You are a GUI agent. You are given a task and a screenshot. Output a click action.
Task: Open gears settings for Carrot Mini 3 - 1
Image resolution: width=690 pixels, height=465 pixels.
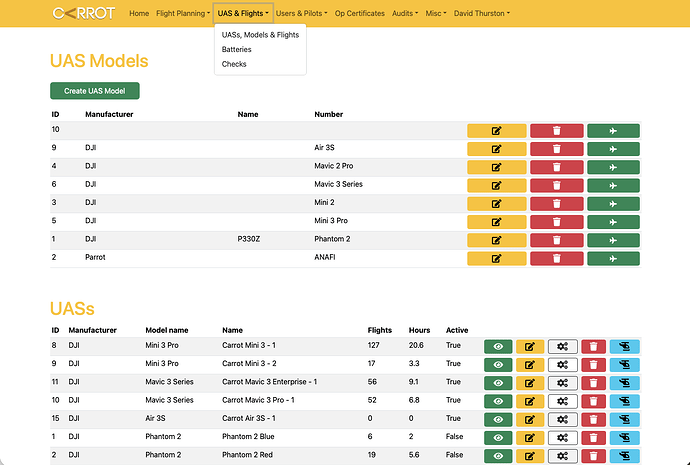click(x=562, y=347)
